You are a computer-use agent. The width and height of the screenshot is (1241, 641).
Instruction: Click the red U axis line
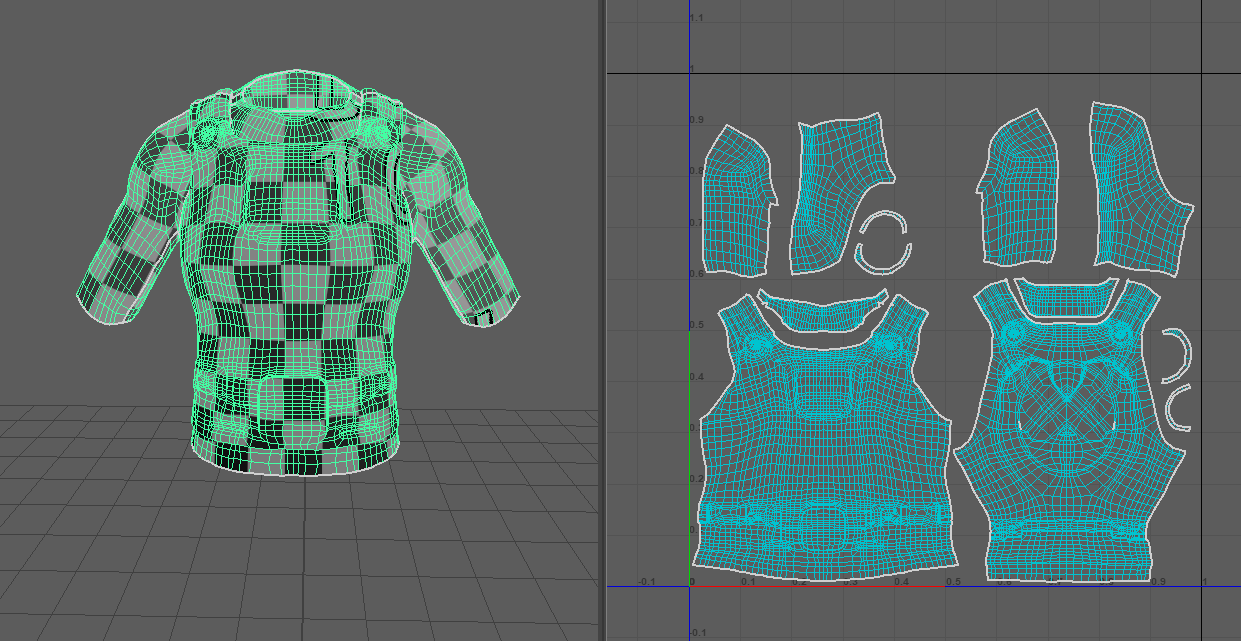(818, 586)
